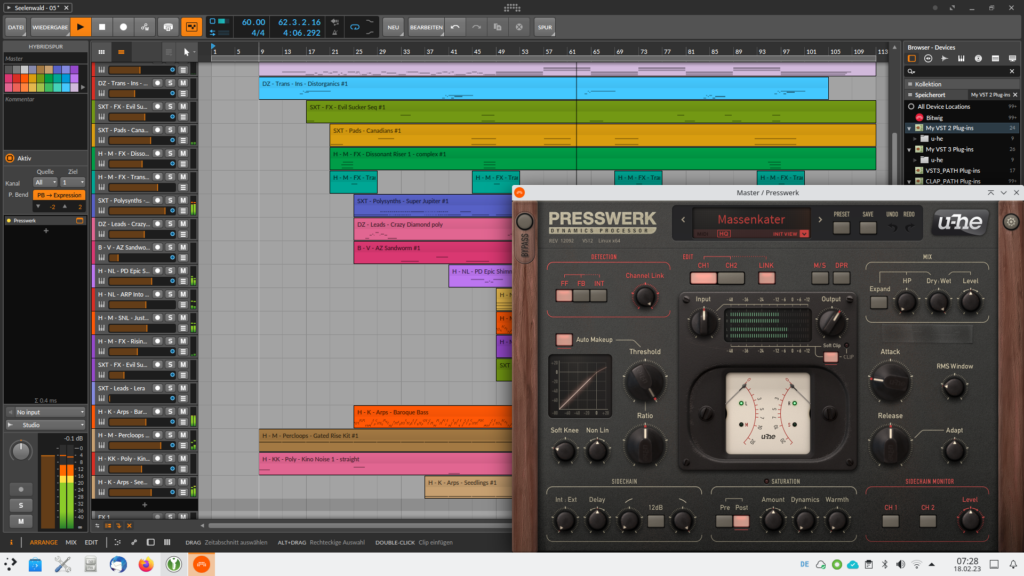Toggle LINK button in Presswerk edit section
The height and width of the screenshot is (576, 1024).
(766, 278)
